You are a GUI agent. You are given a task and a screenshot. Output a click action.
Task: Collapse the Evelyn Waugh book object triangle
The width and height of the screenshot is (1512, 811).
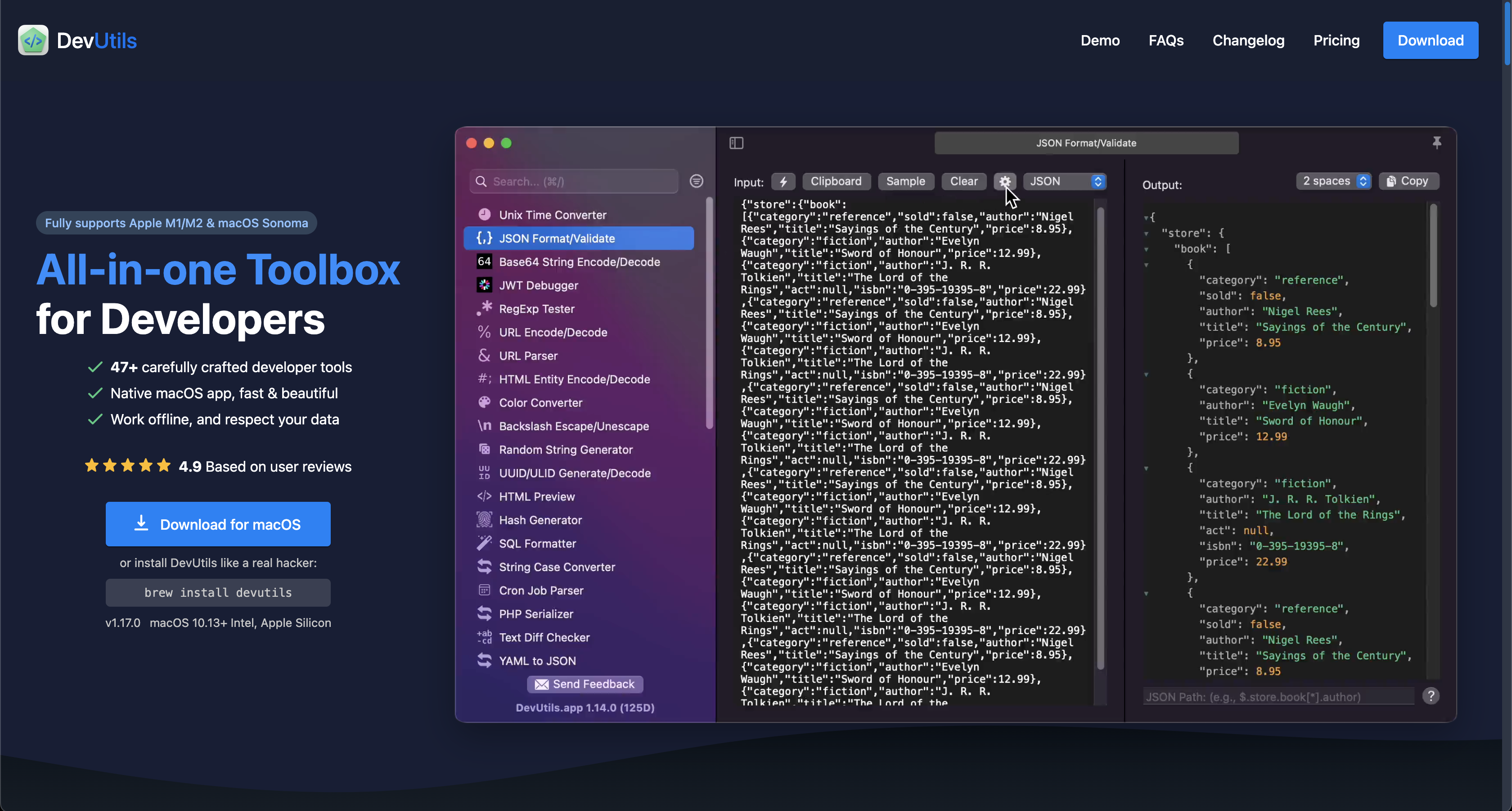coord(1146,374)
